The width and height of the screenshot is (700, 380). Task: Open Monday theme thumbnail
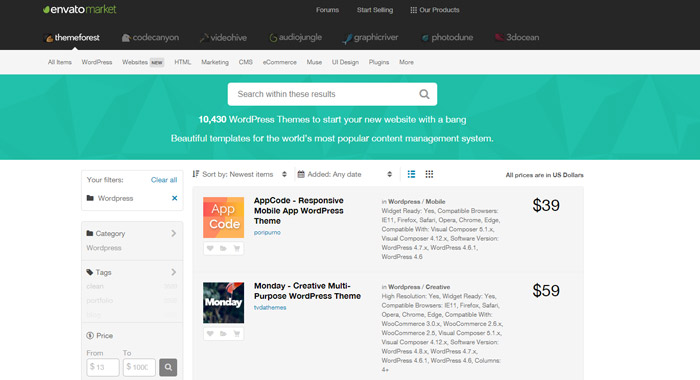[x=223, y=303]
